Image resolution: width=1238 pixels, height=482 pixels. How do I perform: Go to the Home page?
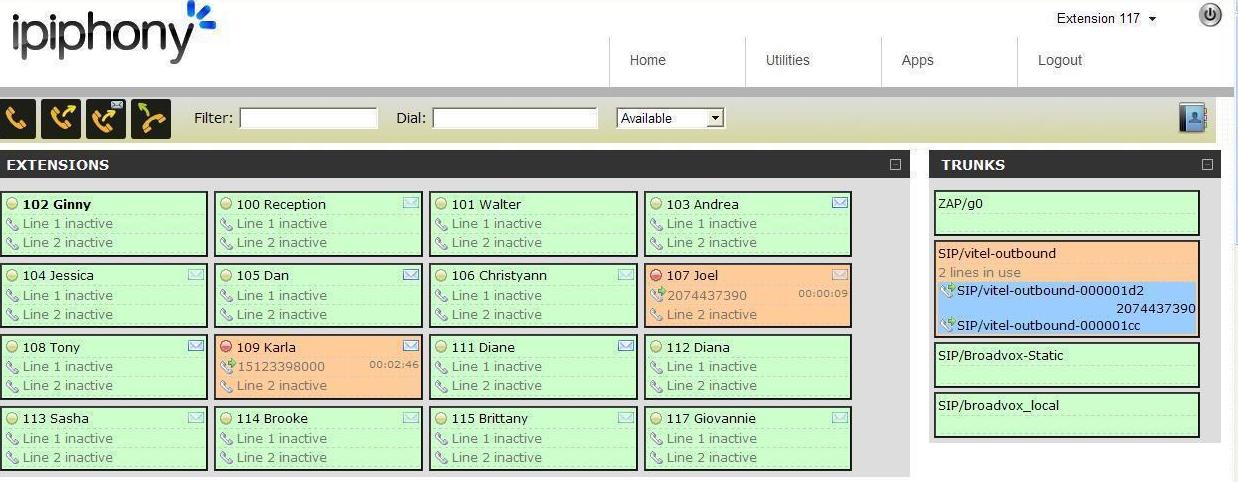coord(647,60)
